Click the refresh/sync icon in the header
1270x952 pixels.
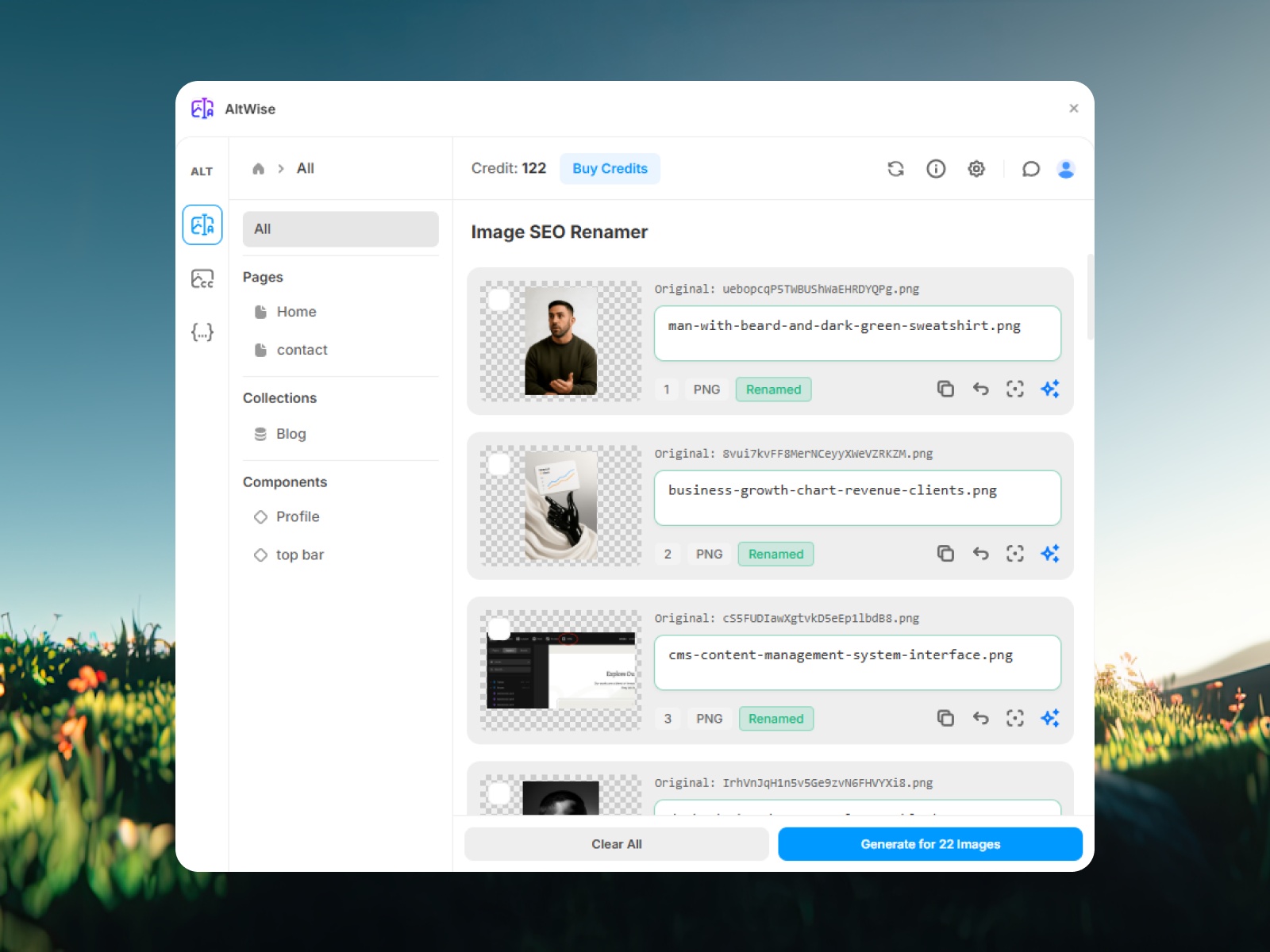coord(895,168)
